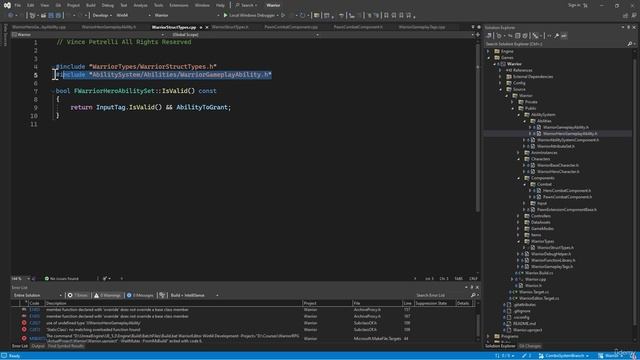This screenshot has height=360, width=640.
Task: Collapse the include block at line 4
Action: click(53, 67)
